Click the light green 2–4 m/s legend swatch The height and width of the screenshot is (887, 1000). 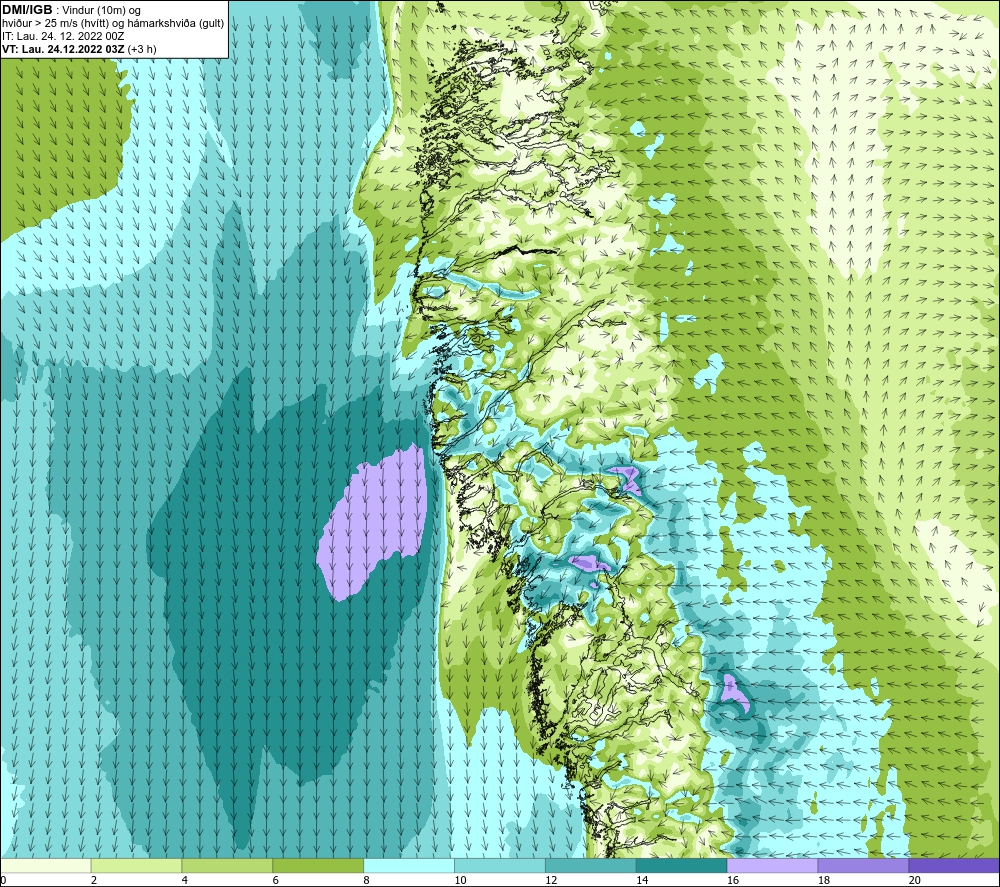(x=136, y=865)
